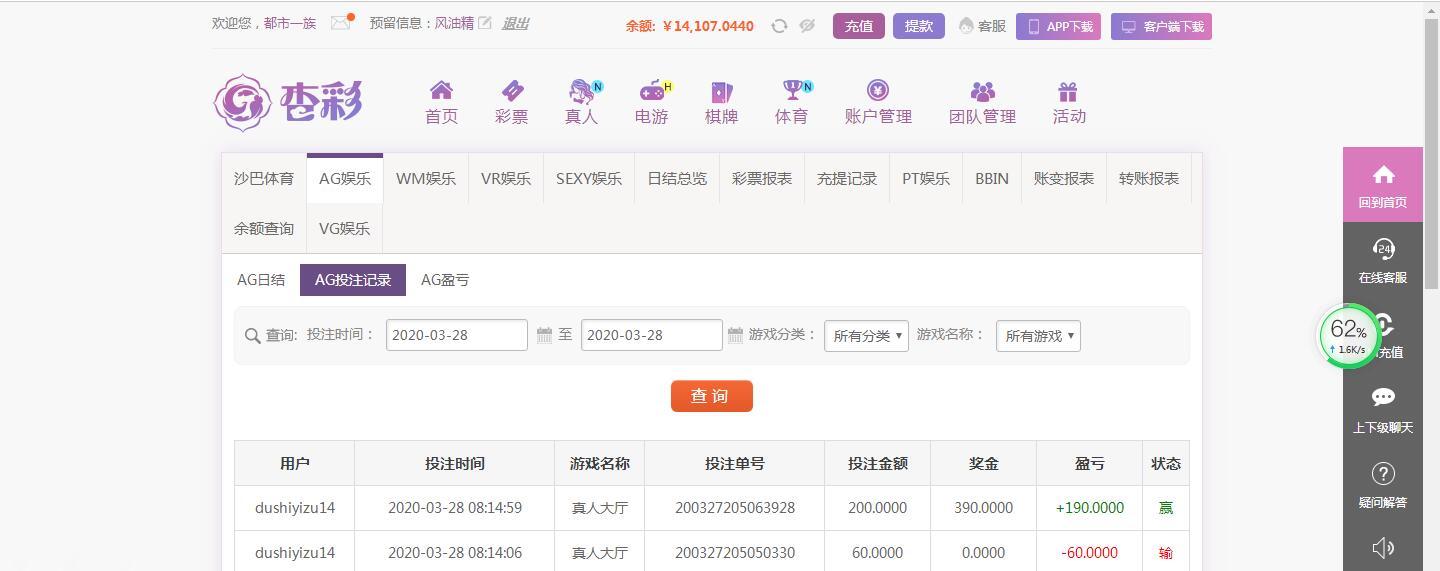Open 充提记录 tab
The width and height of the screenshot is (1440, 571).
coord(847,178)
